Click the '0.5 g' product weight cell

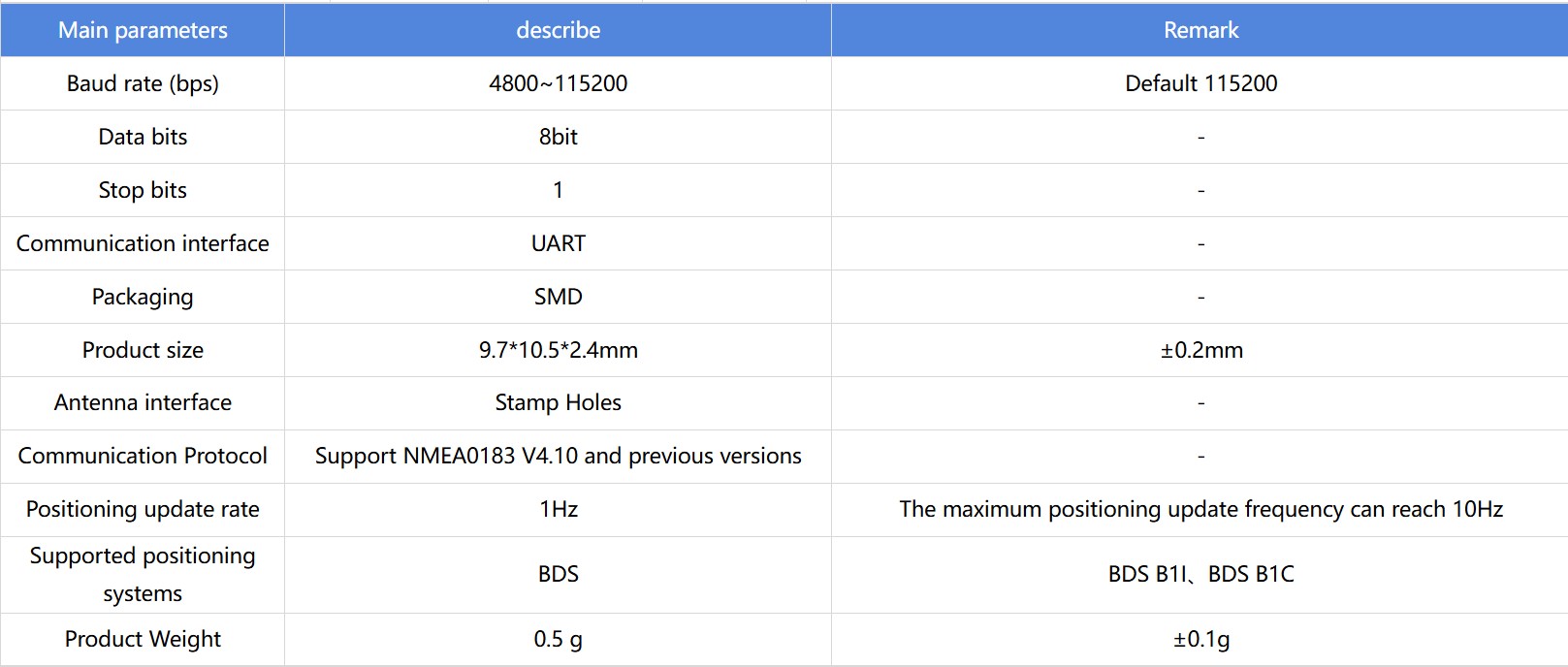558,639
